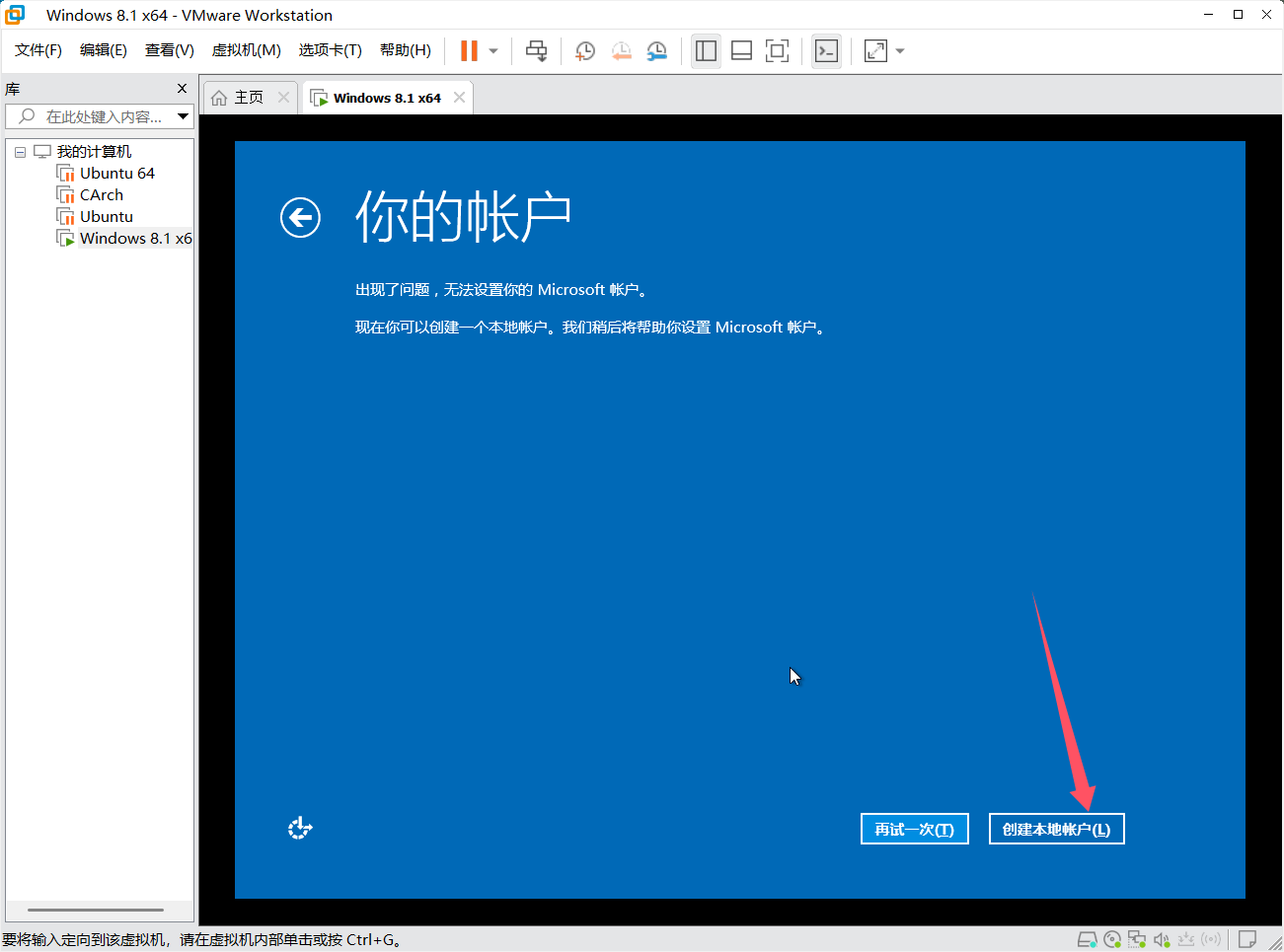
Task: Enter full screen mode icon
Action: pyautogui.click(x=778, y=51)
